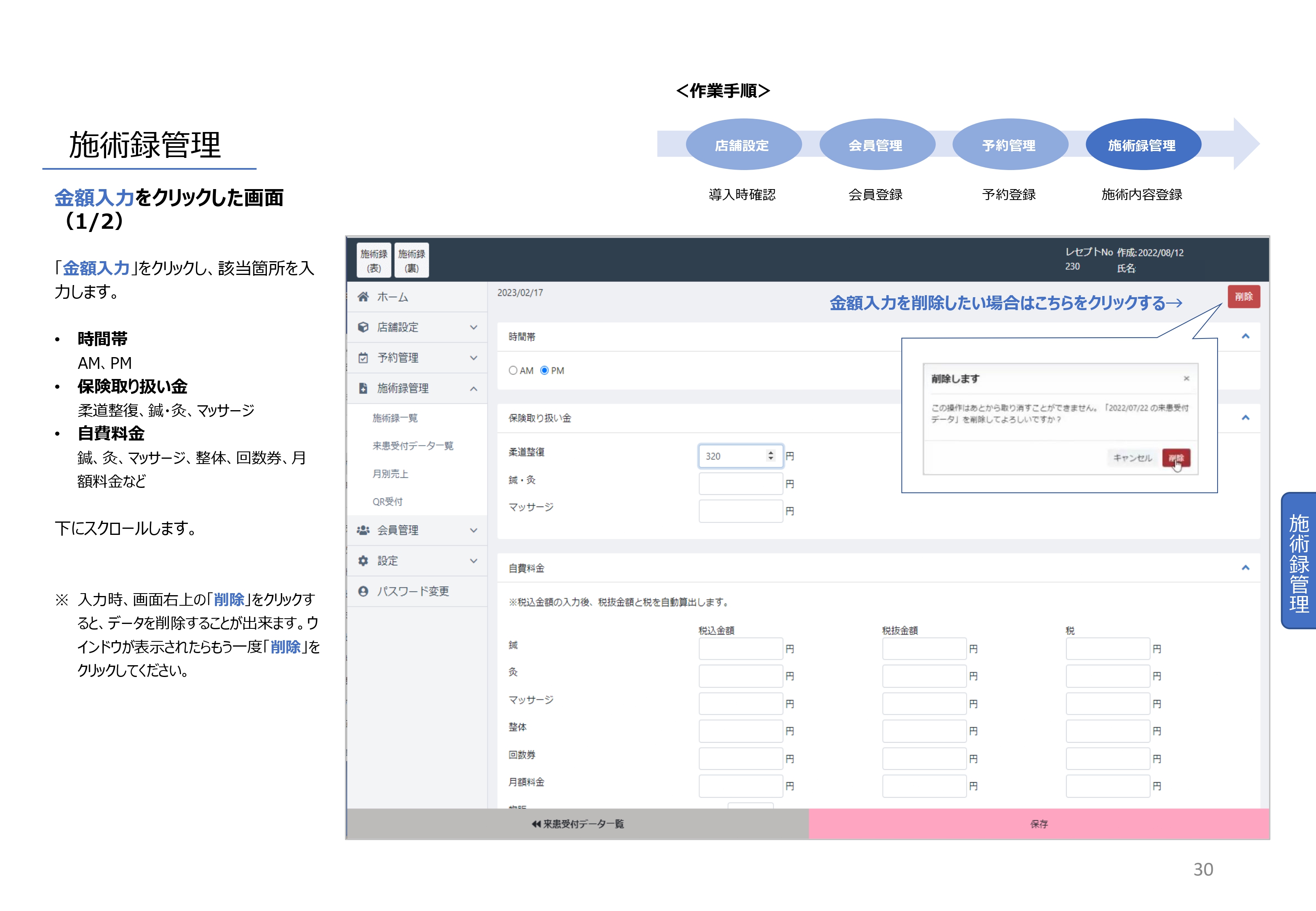Viewport: 1316px width, 911px height.
Task: Click the 鍼・灸 insurance amount field
Action: (740, 483)
